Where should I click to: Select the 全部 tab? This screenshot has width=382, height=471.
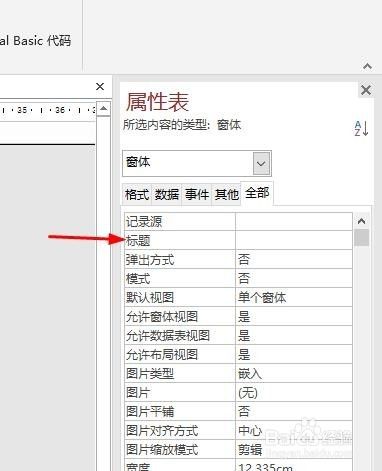(257, 193)
